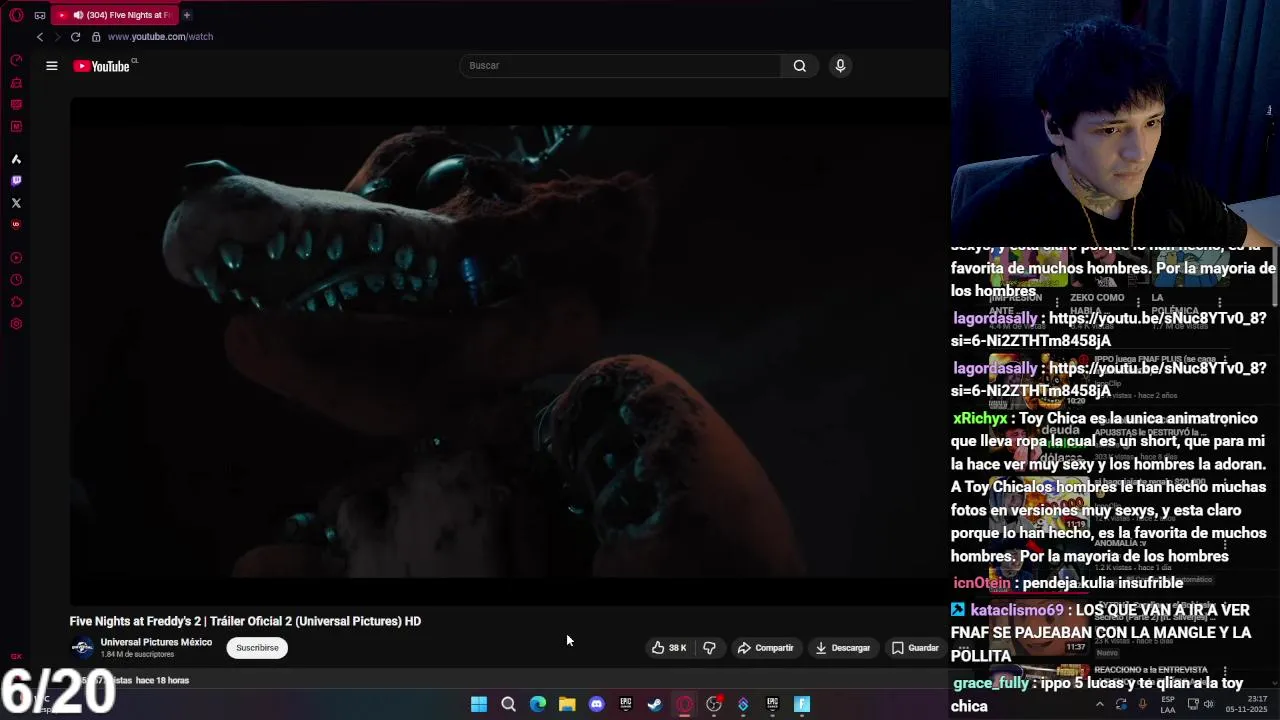Viewport: 1280px width, 720px height.
Task: Click username kataclismo69 in chat
Action: (1017, 610)
